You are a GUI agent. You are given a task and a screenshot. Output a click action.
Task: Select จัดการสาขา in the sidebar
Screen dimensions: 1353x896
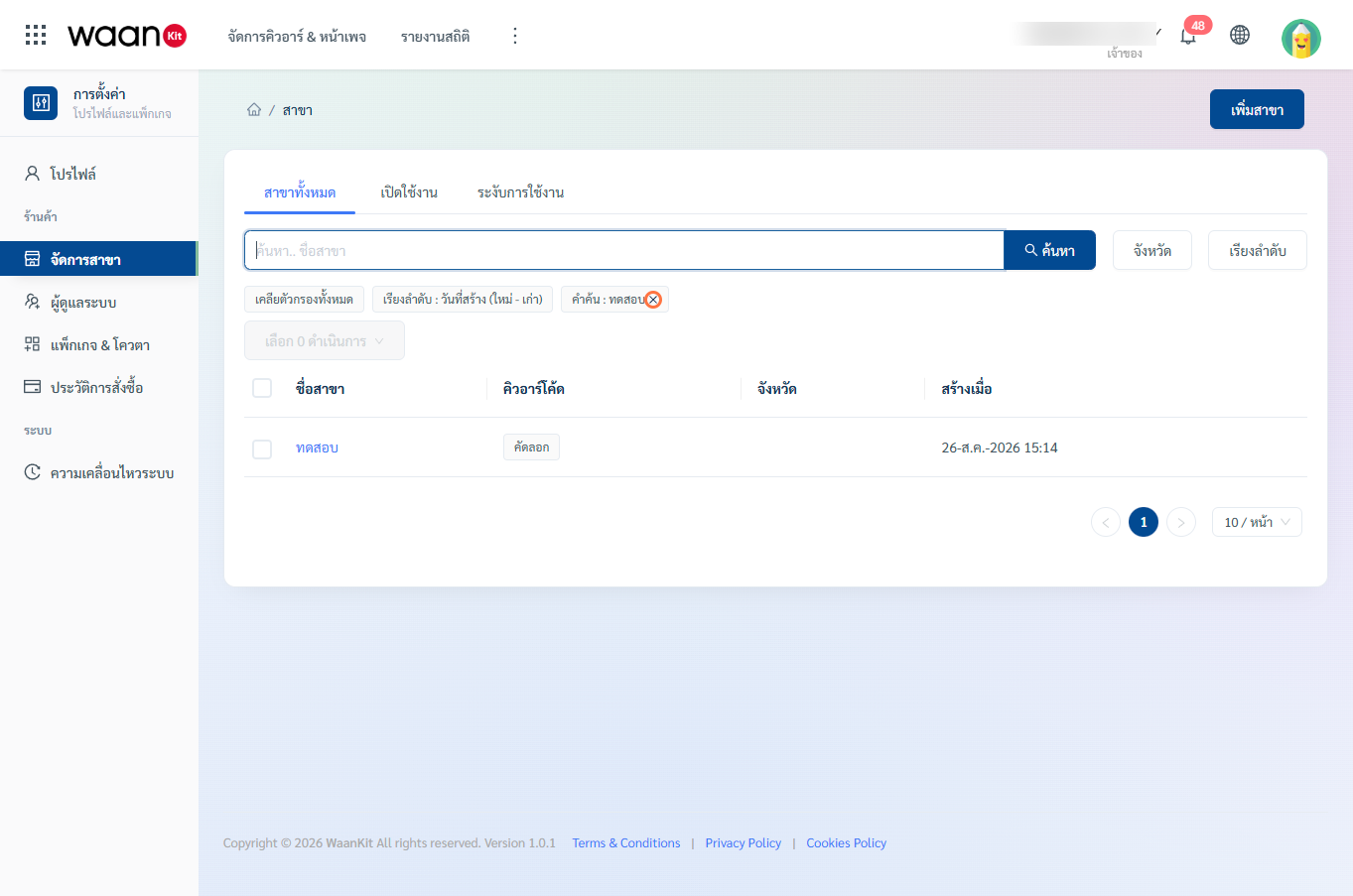pos(98,259)
